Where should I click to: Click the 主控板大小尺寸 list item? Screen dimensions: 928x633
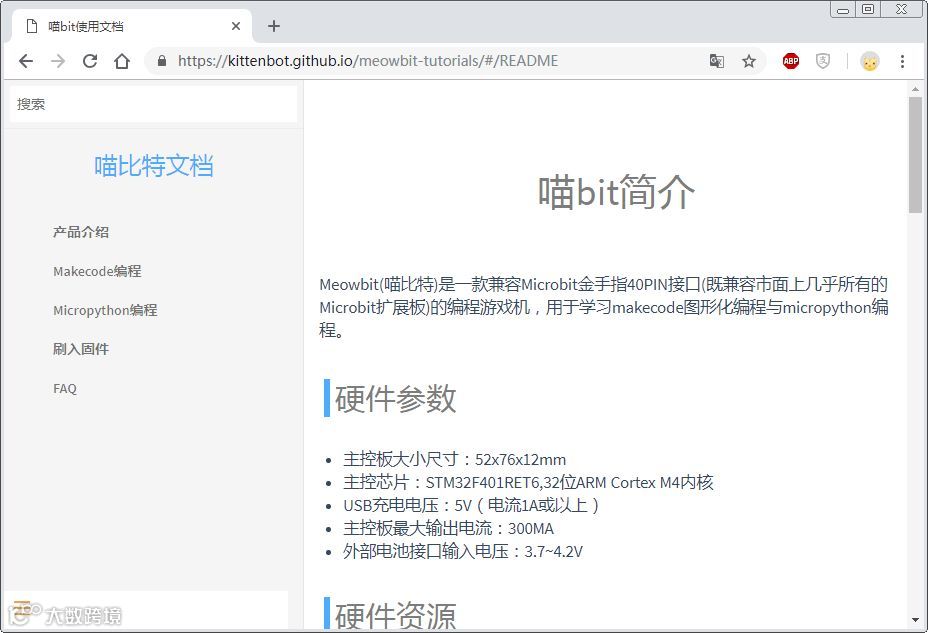point(455,460)
